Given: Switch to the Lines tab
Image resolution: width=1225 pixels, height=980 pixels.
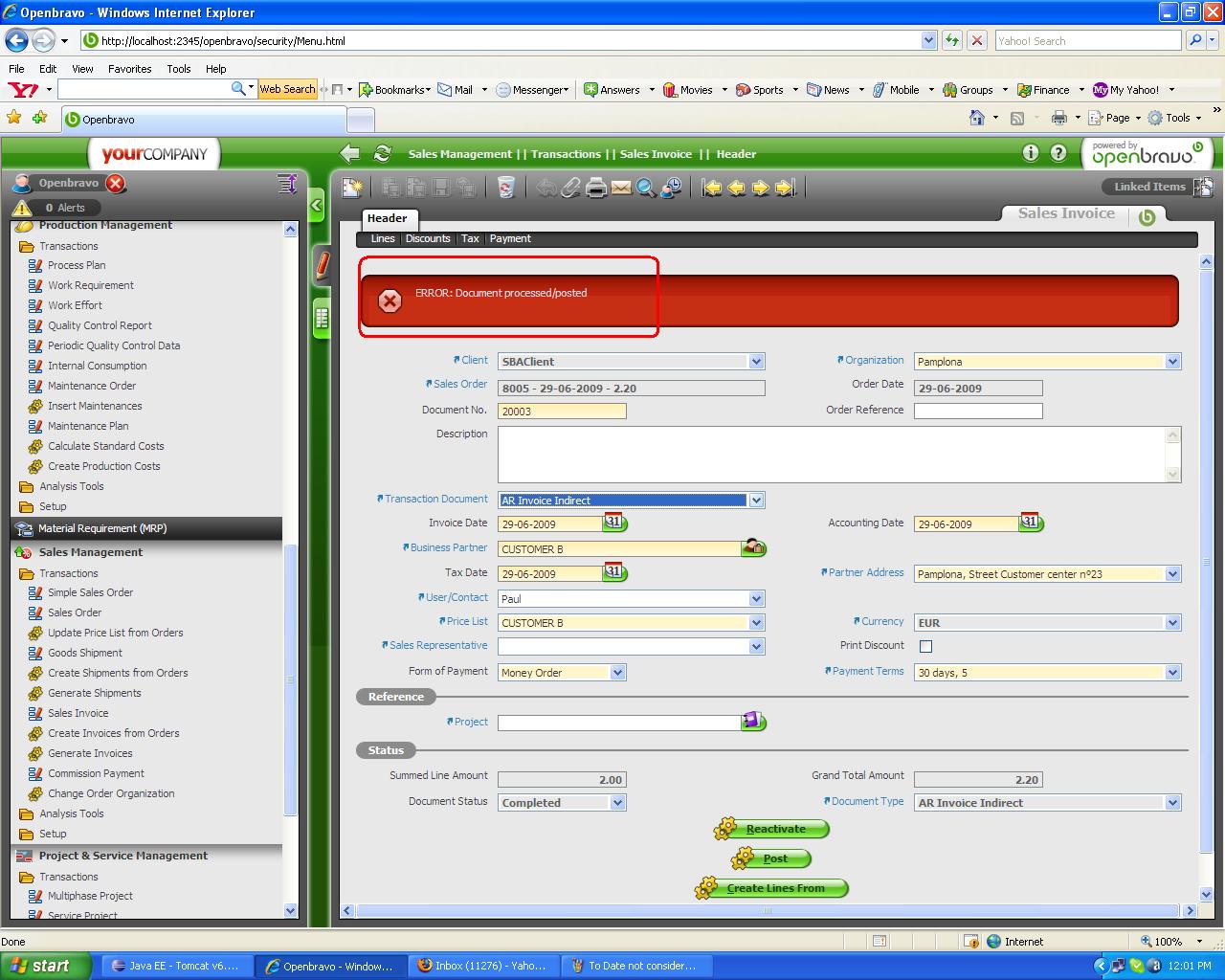Looking at the screenshot, I should coord(383,239).
